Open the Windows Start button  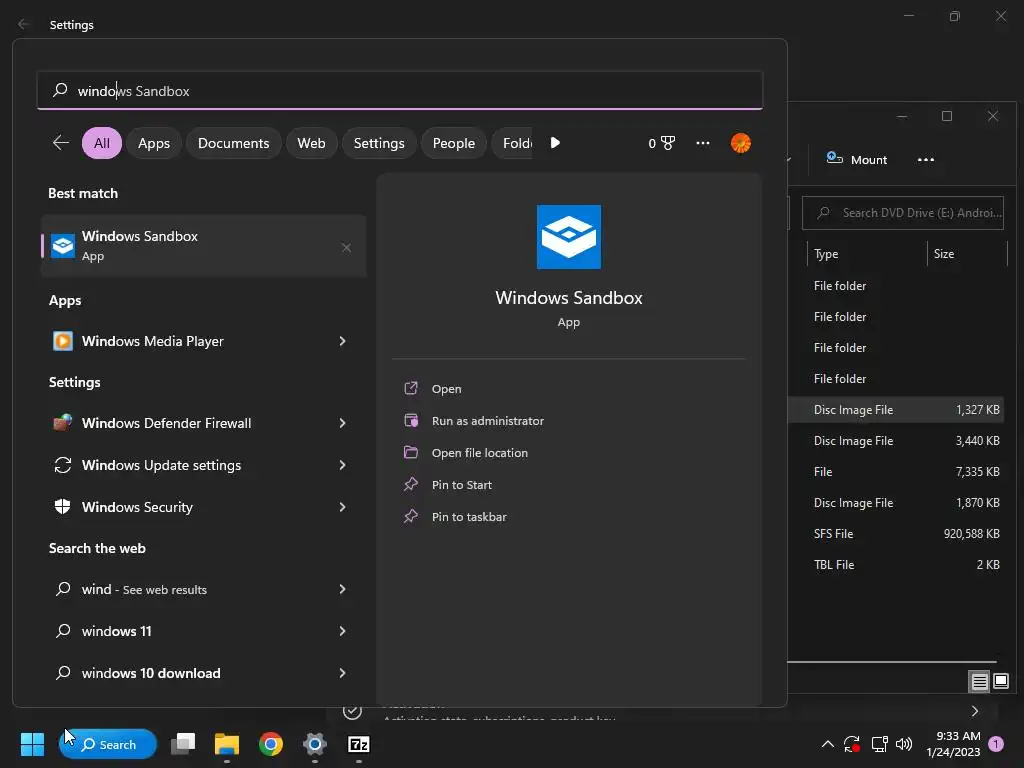pos(32,744)
